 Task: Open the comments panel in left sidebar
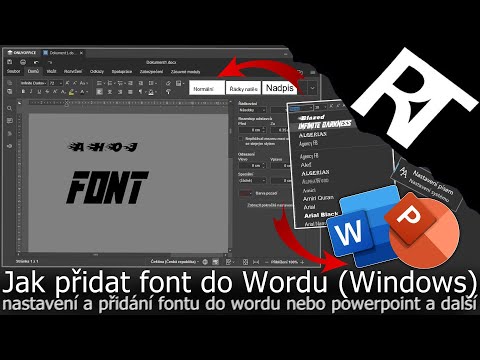click(x=10, y=121)
